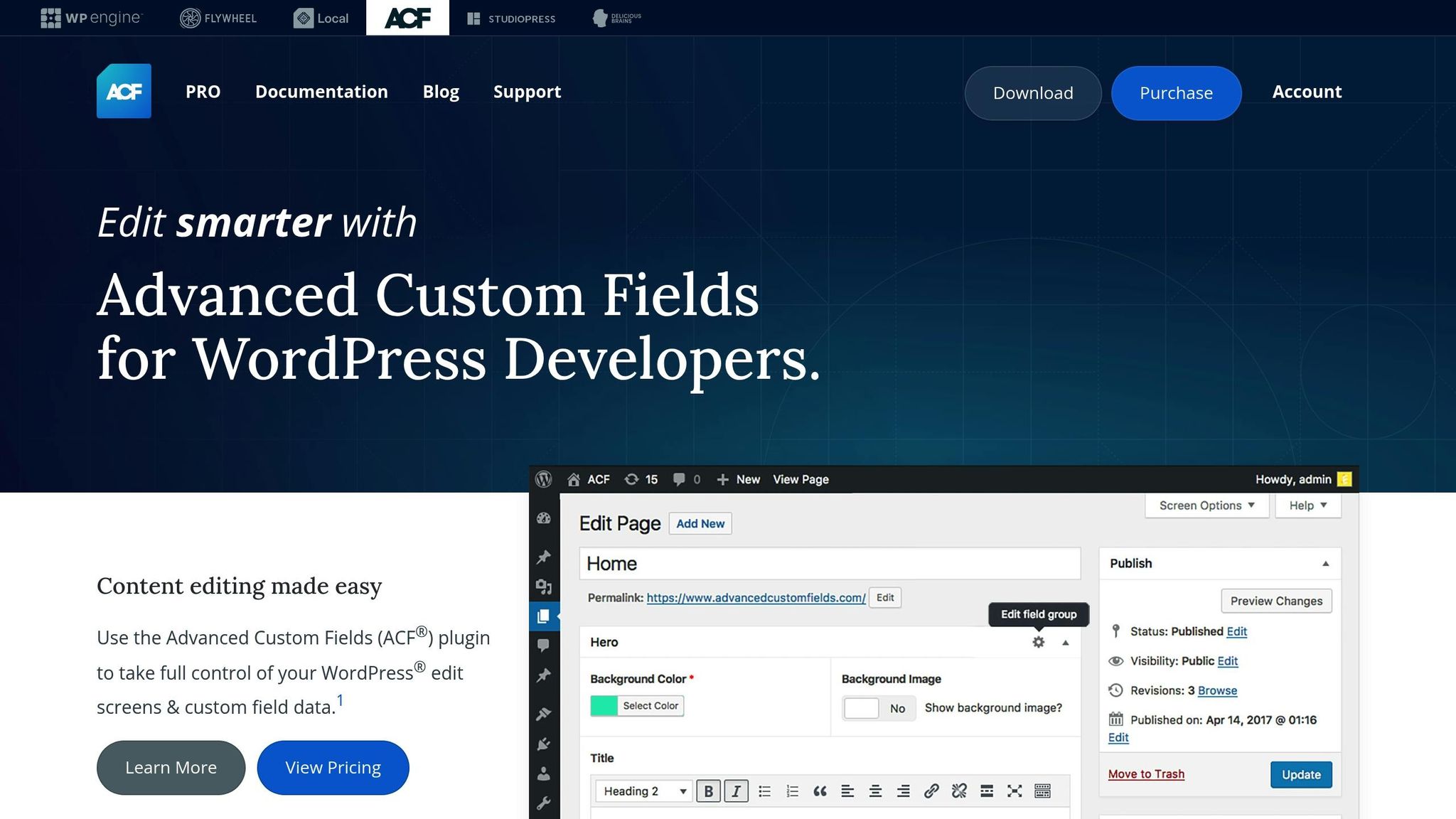Open the Heading 2 format dropdown

click(x=644, y=791)
